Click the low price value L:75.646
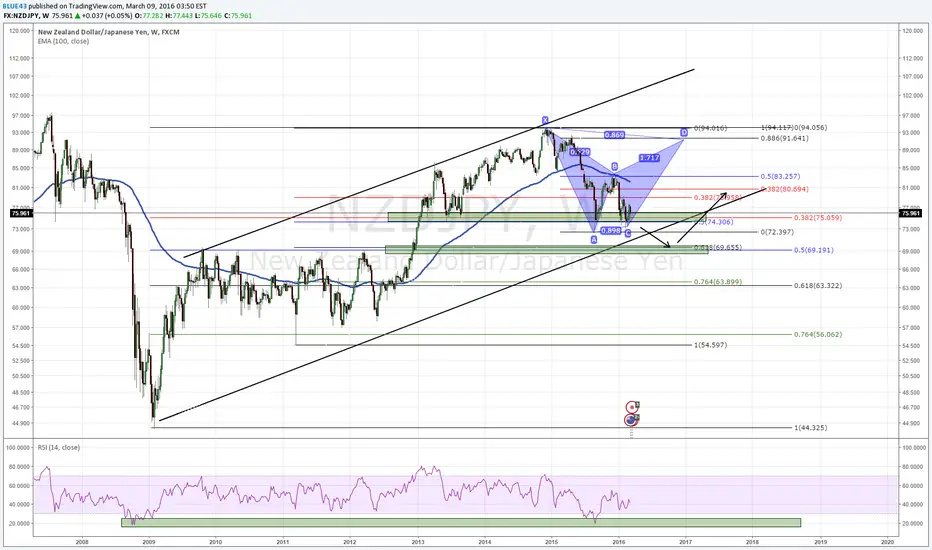The width and height of the screenshot is (932, 550). click(209, 15)
